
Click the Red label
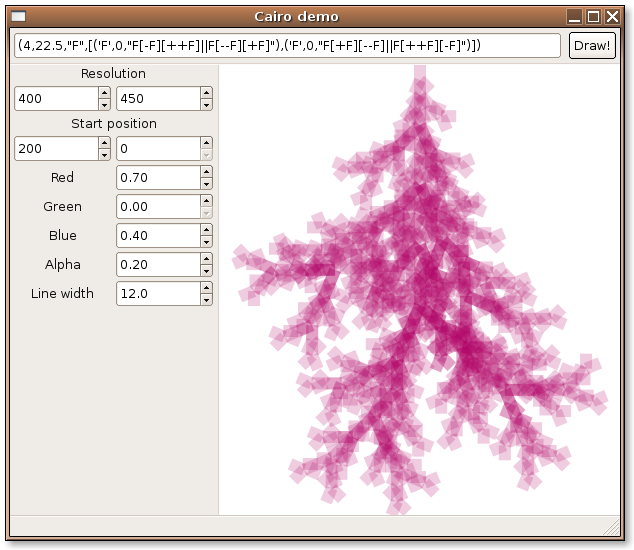[62, 178]
